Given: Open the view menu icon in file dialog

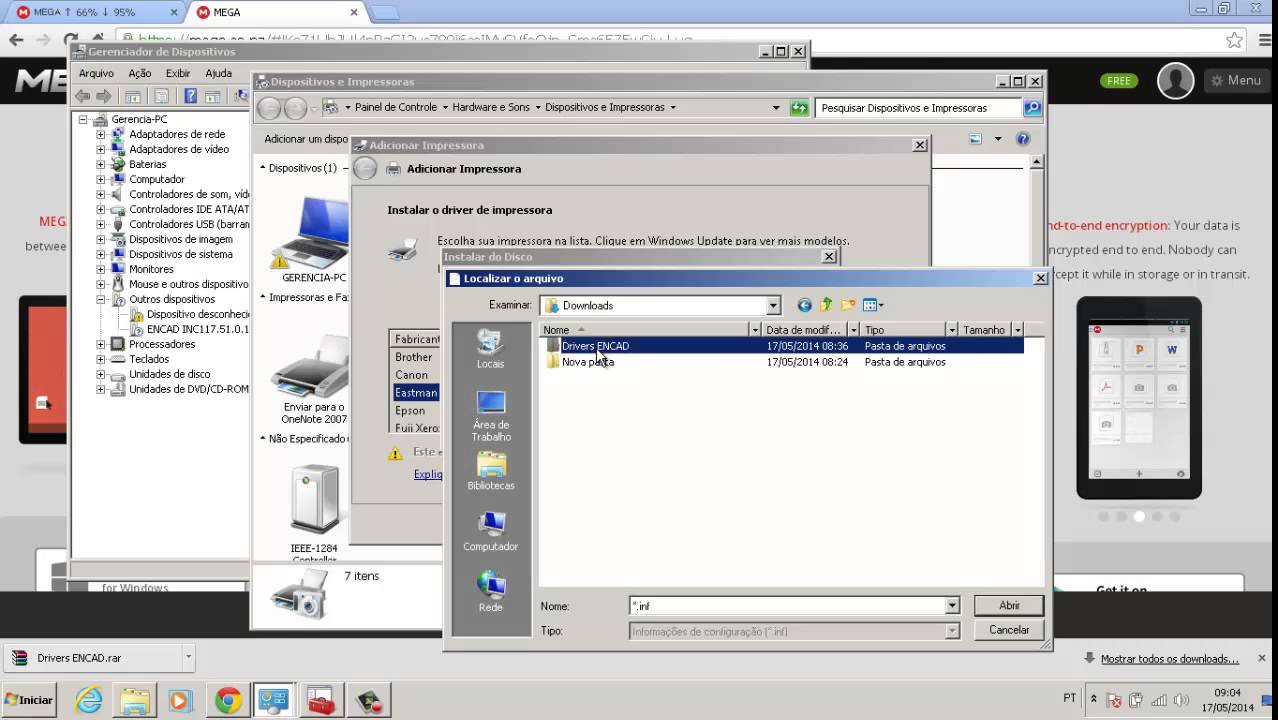Looking at the screenshot, I should 873,305.
